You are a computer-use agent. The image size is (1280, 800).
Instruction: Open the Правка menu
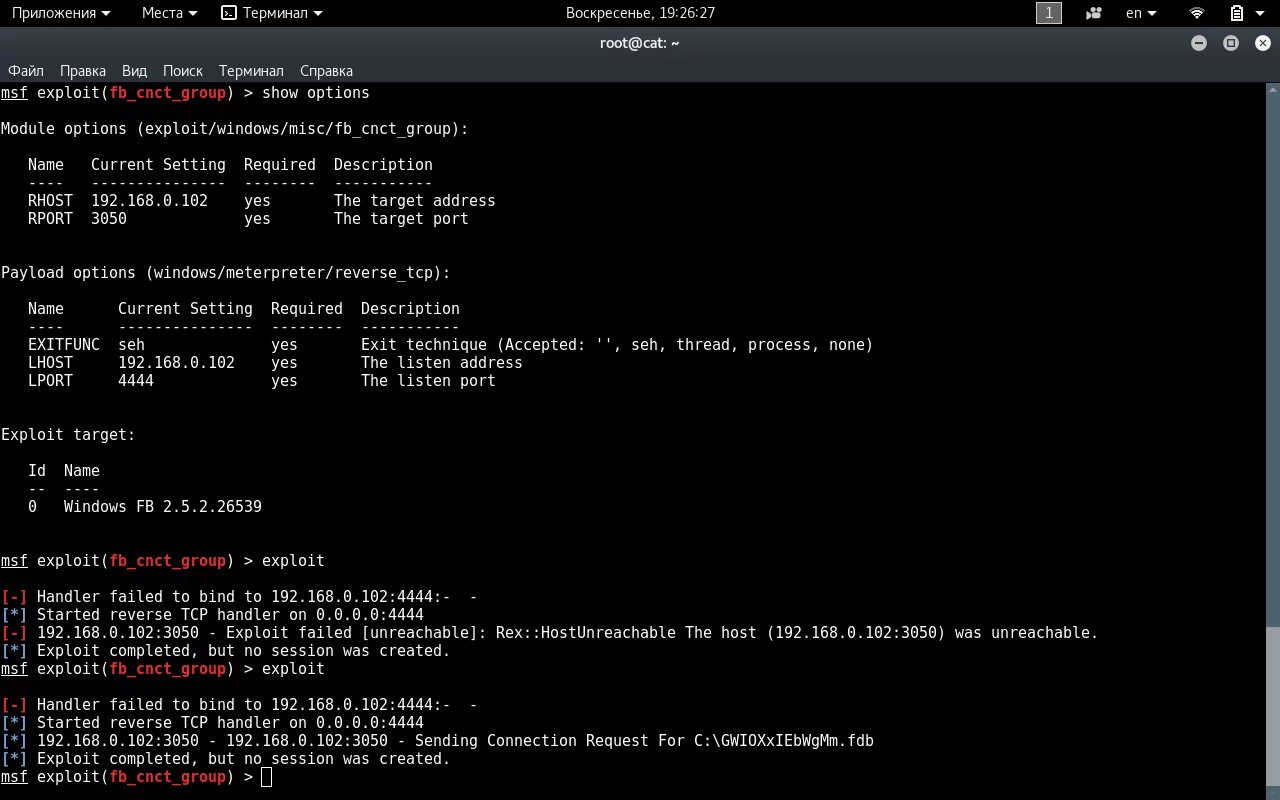(x=83, y=71)
